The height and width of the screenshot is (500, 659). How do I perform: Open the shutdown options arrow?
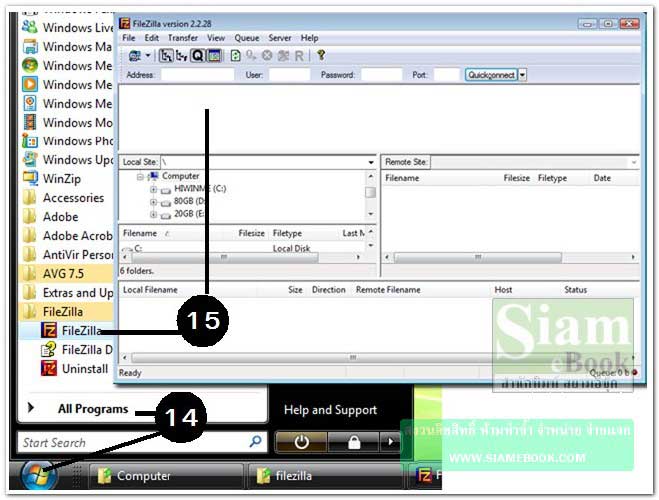click(x=390, y=442)
